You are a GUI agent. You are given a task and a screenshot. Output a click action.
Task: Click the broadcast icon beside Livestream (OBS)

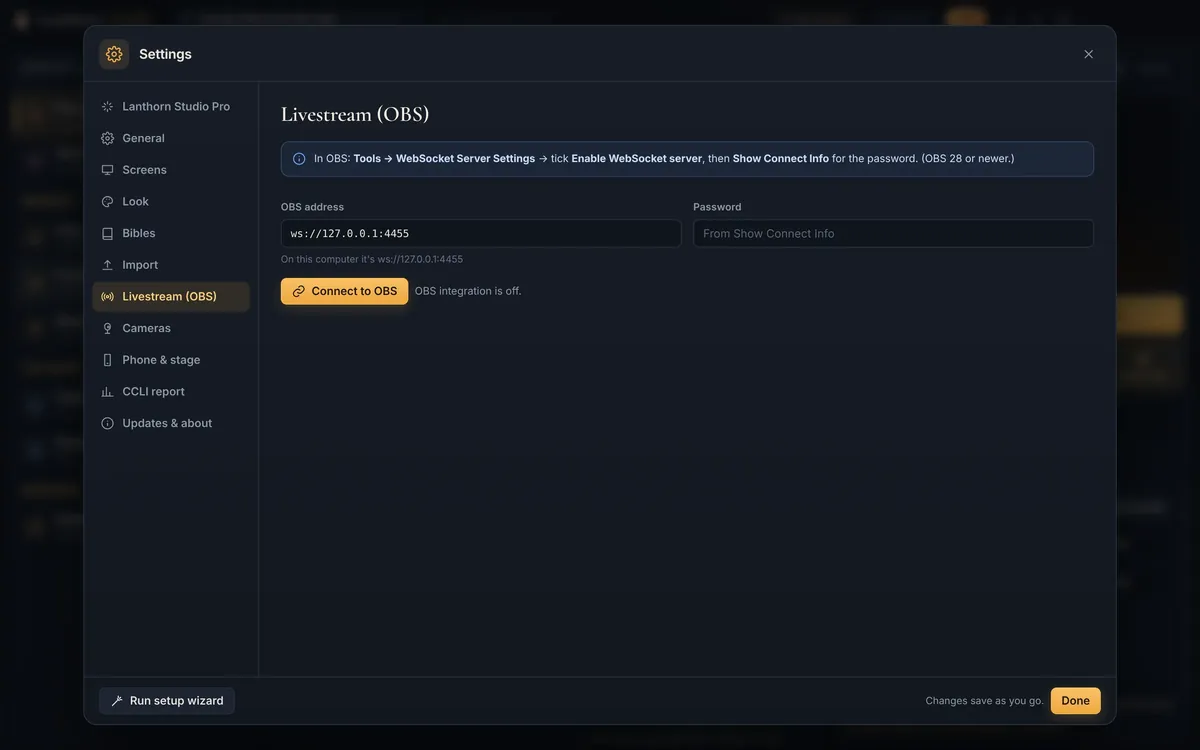click(107, 296)
